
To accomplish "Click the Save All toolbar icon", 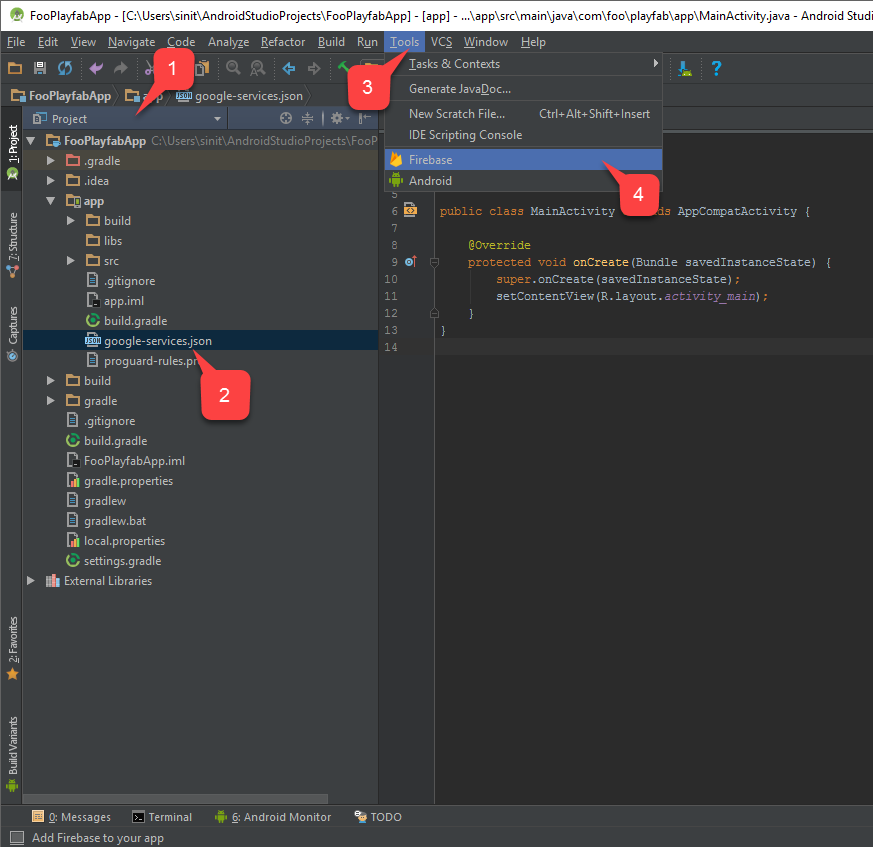I will pos(40,68).
